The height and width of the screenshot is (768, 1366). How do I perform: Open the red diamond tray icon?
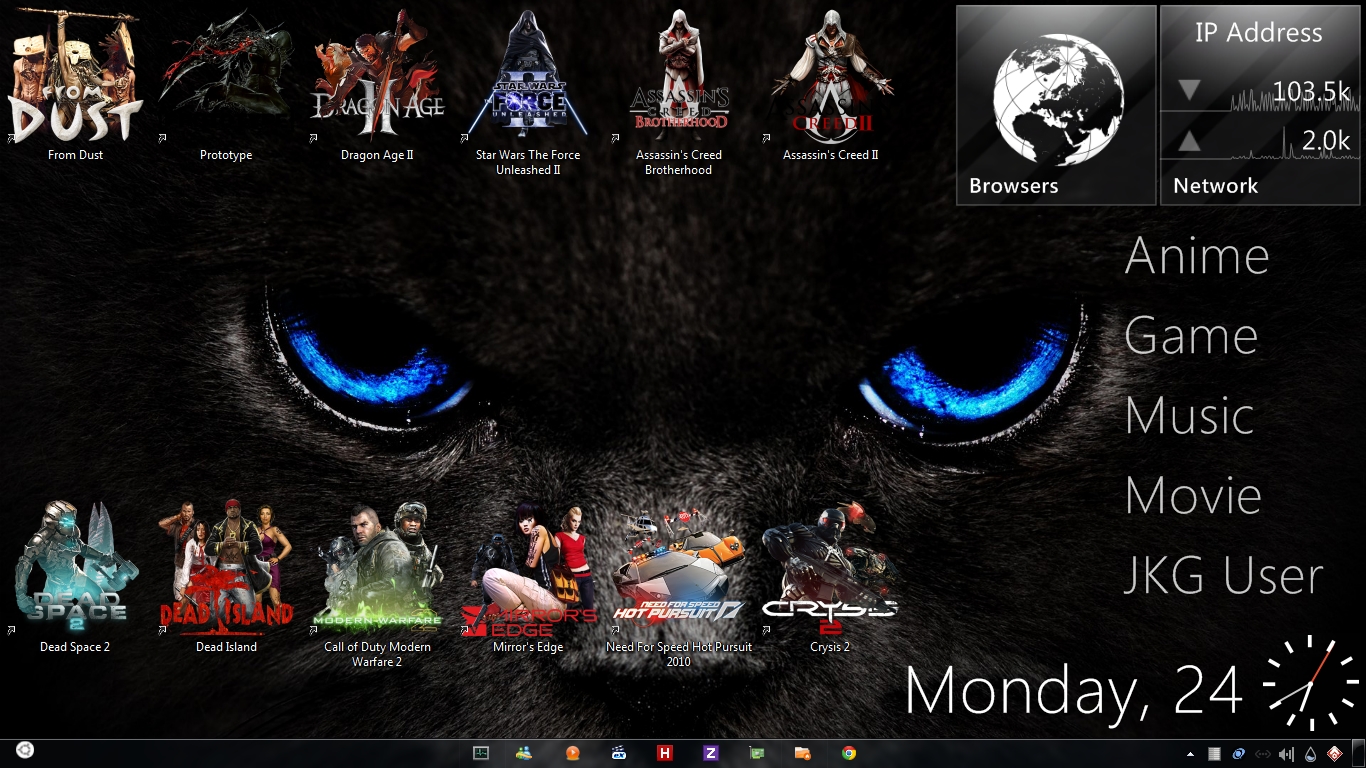point(1334,754)
